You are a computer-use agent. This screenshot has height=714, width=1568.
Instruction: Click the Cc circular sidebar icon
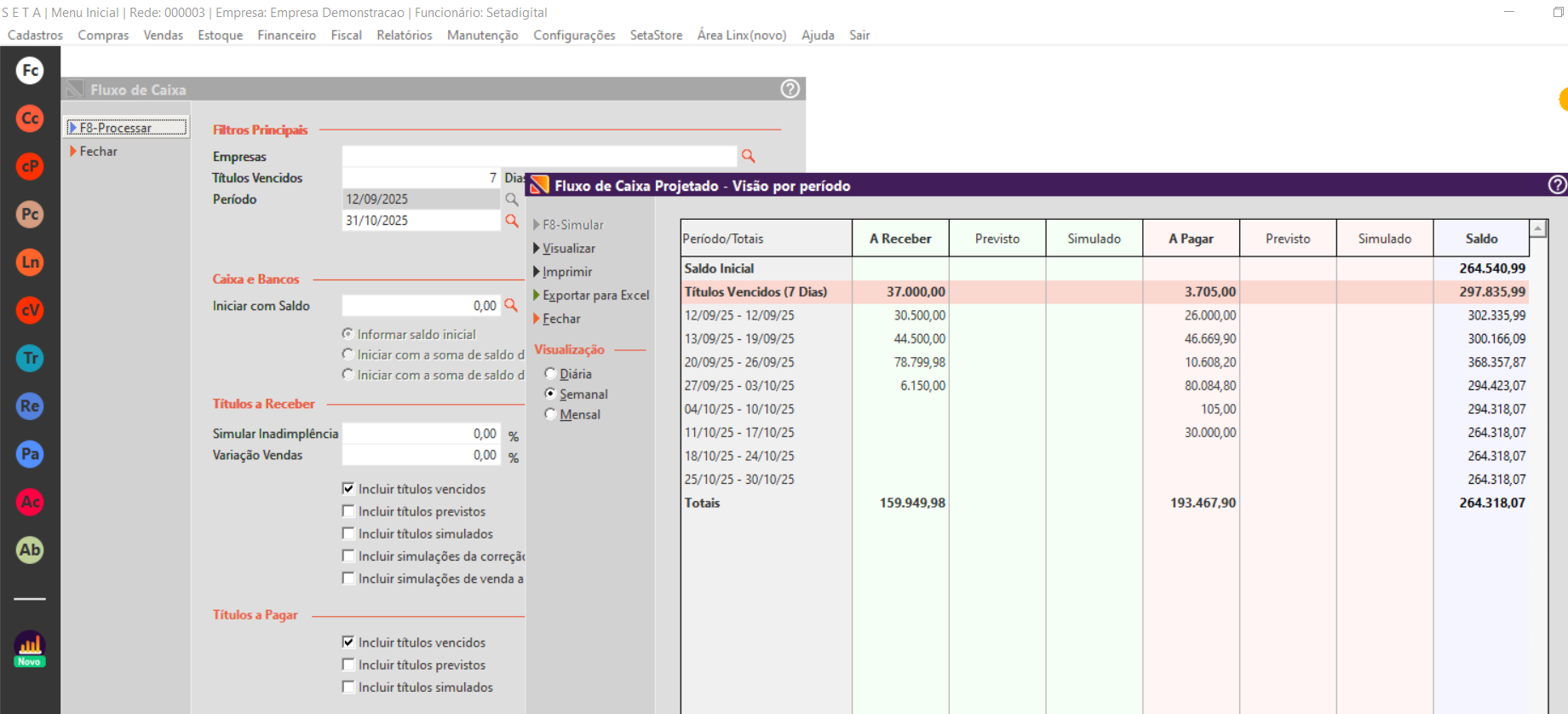click(30, 118)
